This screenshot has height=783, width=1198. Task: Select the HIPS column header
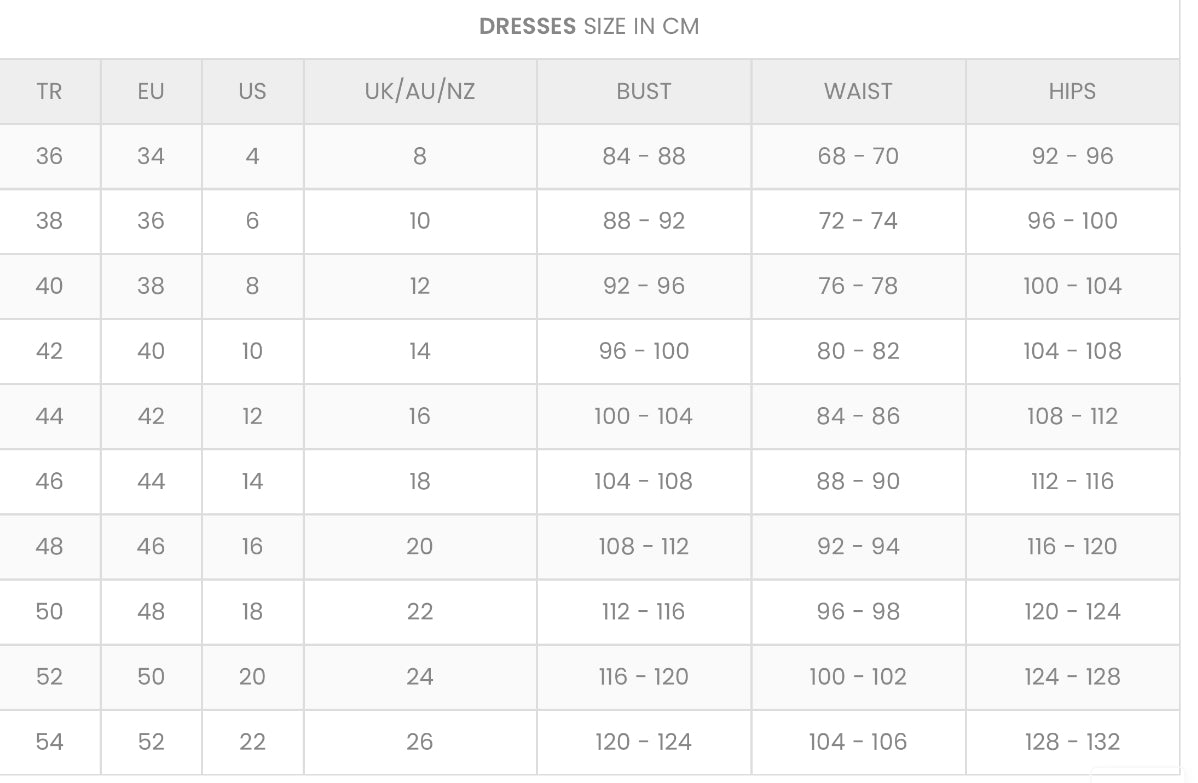click(x=1072, y=91)
